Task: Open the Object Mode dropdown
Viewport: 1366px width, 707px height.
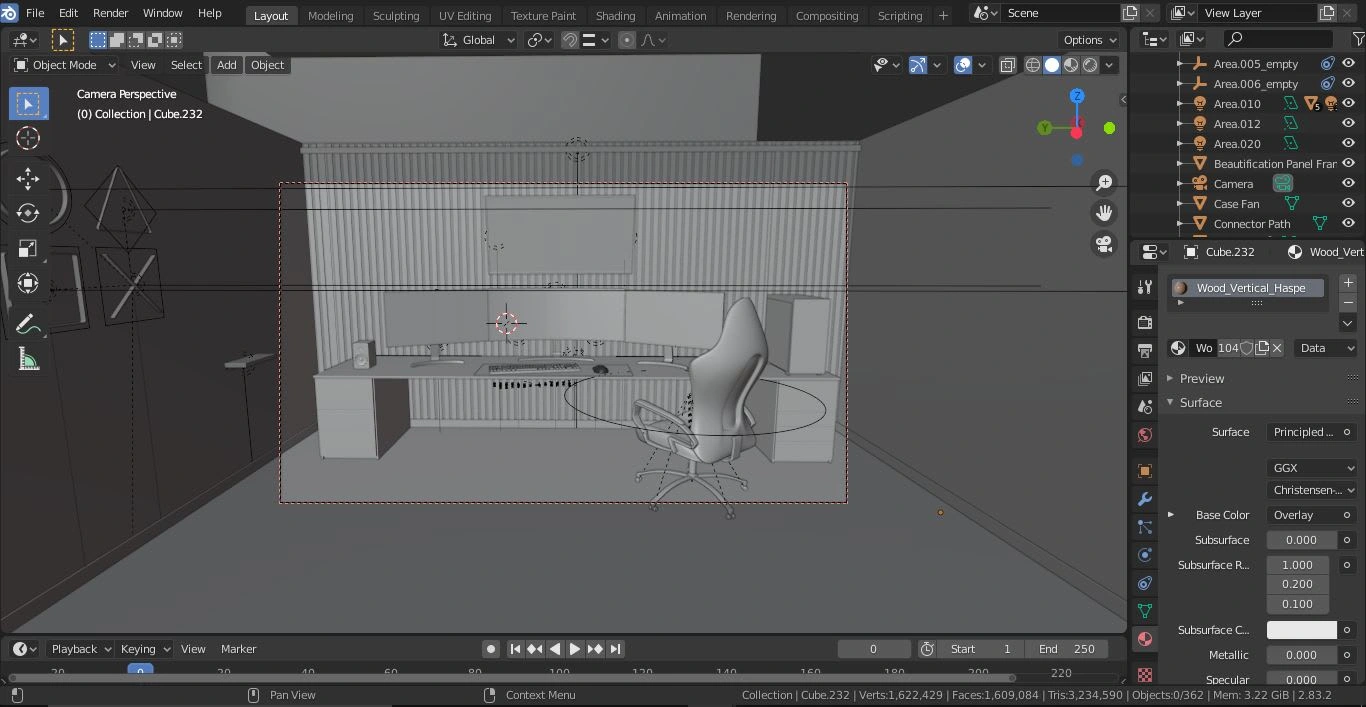Action: point(65,65)
